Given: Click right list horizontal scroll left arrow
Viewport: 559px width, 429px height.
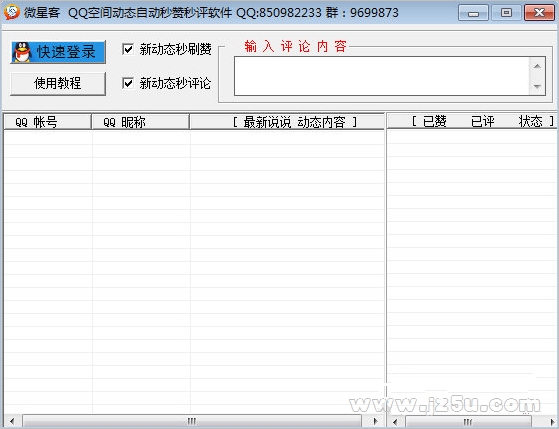Looking at the screenshot, I should (x=395, y=422).
